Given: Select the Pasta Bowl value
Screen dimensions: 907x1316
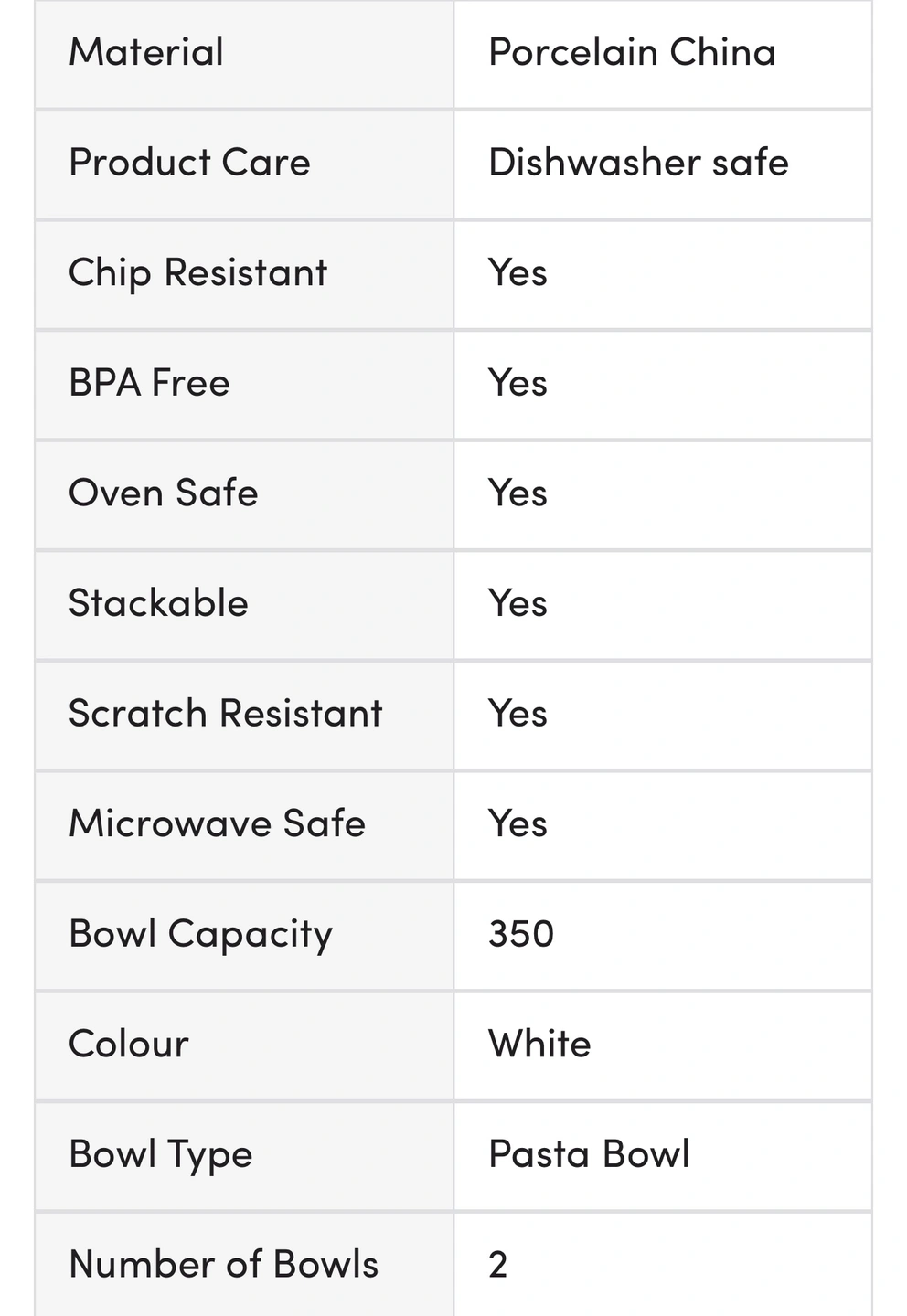Looking at the screenshot, I should click(589, 1154).
